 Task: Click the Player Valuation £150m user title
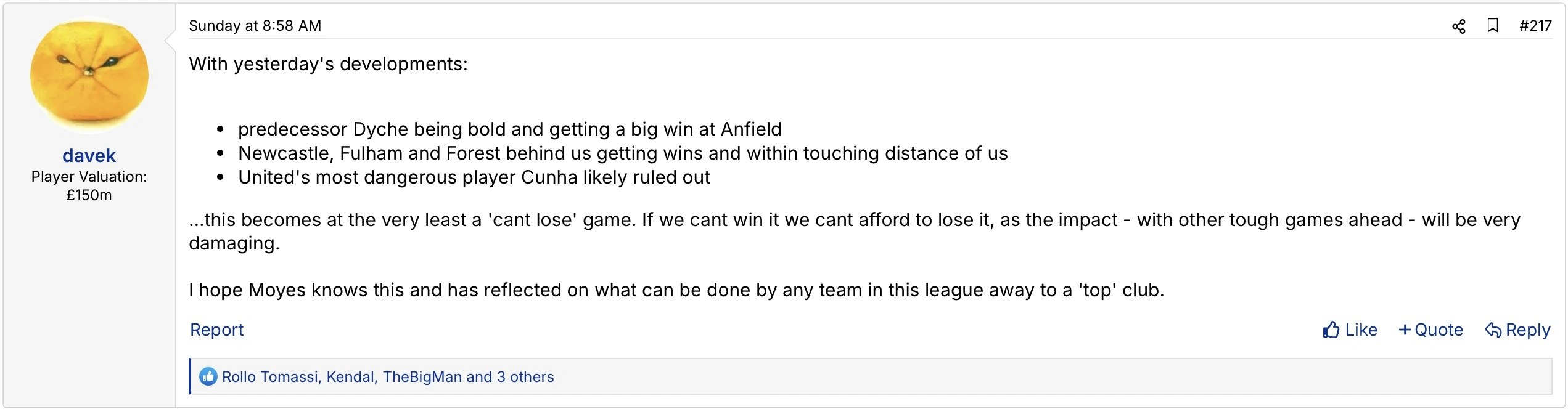(x=89, y=185)
